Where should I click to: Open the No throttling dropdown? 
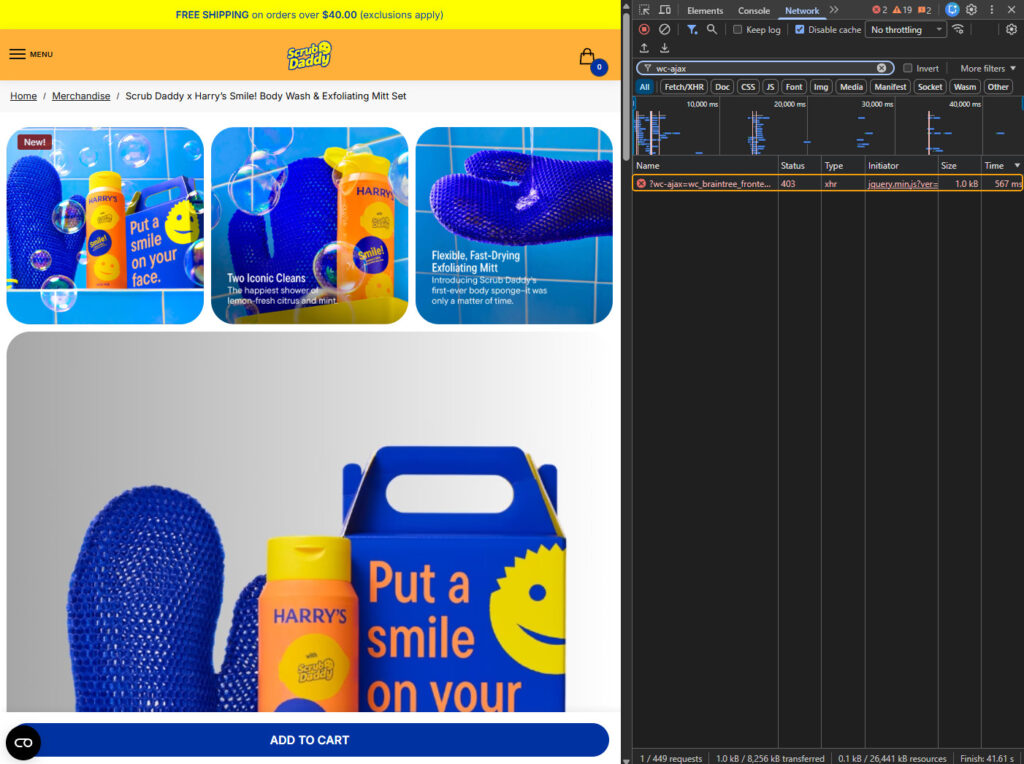click(x=906, y=29)
